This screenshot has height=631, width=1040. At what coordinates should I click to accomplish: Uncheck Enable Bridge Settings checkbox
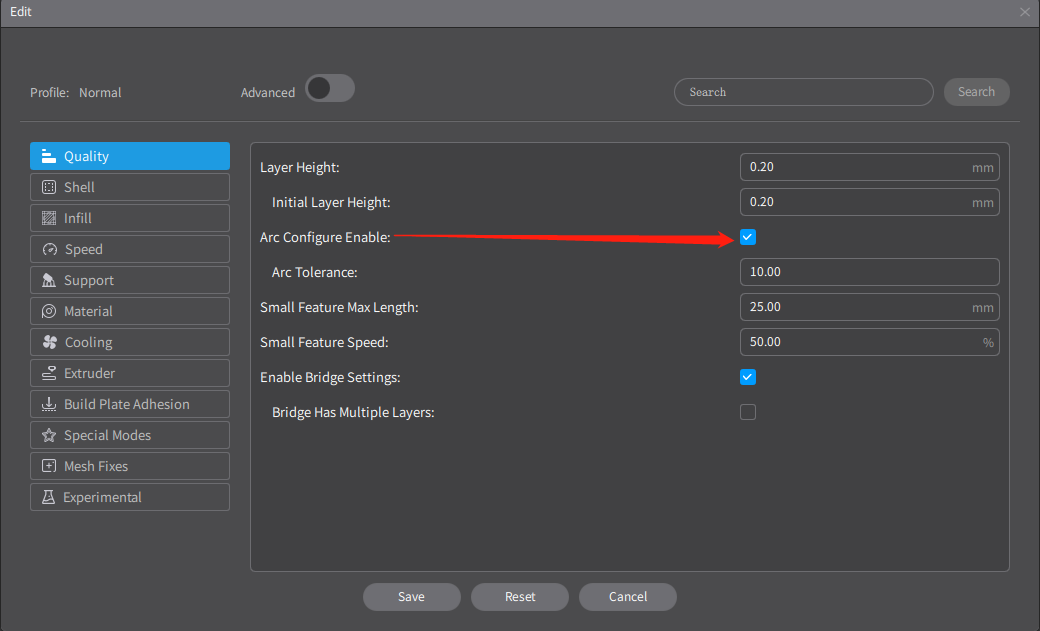748,377
